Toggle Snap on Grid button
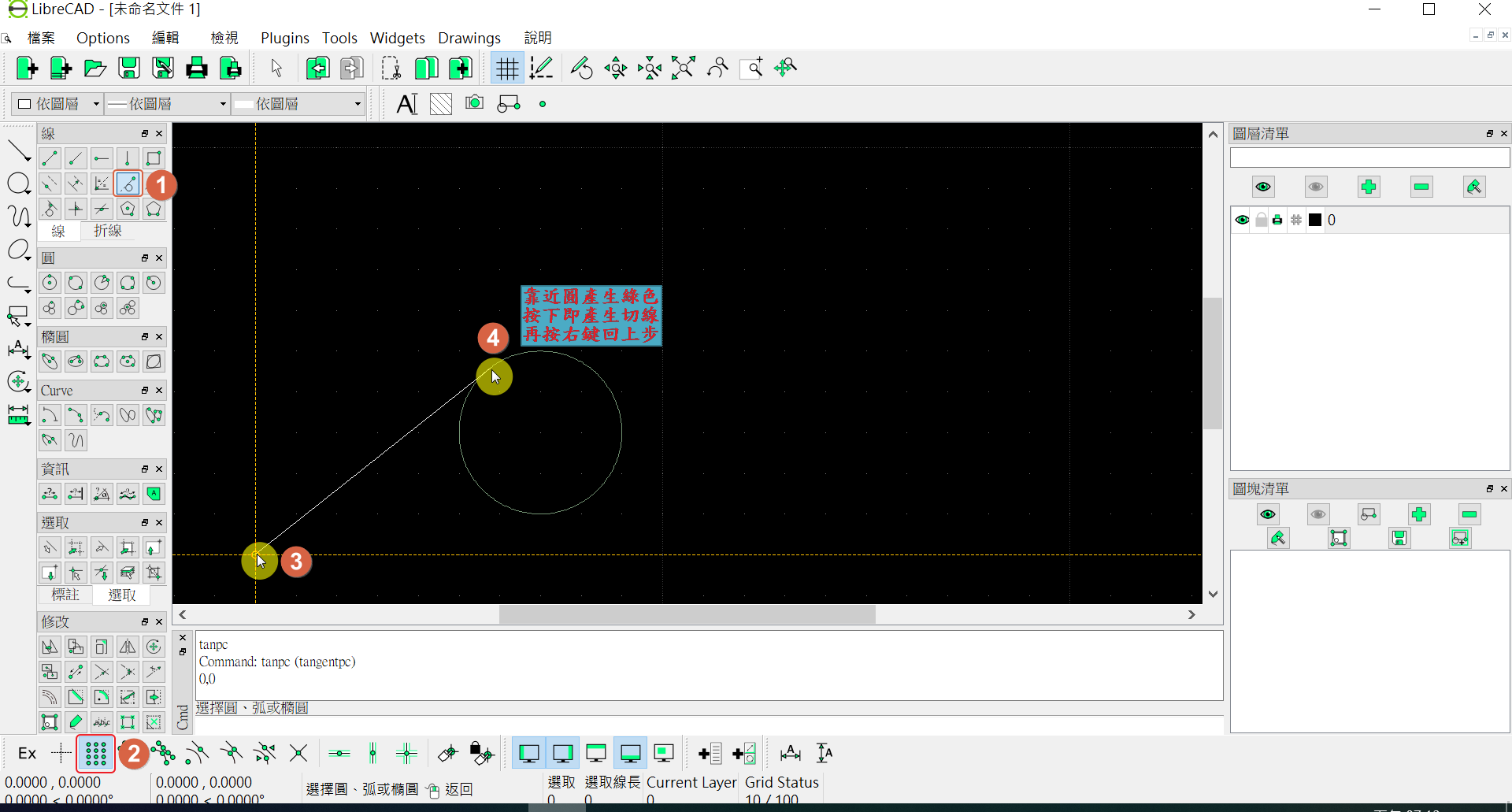Viewport: 1512px width, 812px height. [x=96, y=754]
